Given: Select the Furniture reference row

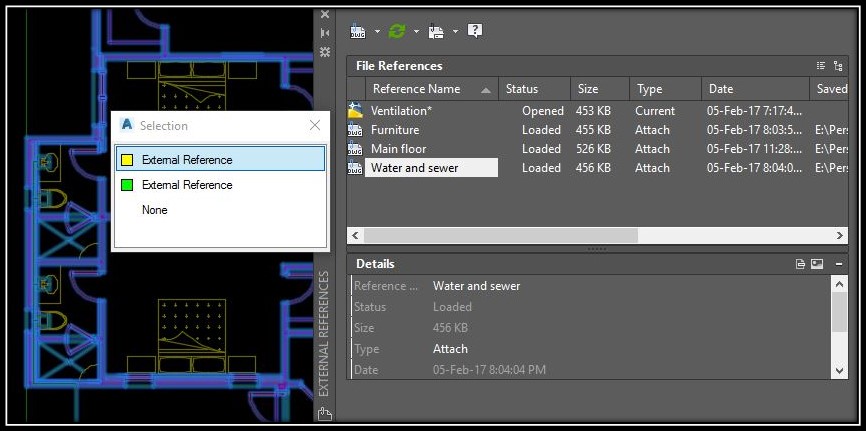Looking at the screenshot, I should [598, 130].
